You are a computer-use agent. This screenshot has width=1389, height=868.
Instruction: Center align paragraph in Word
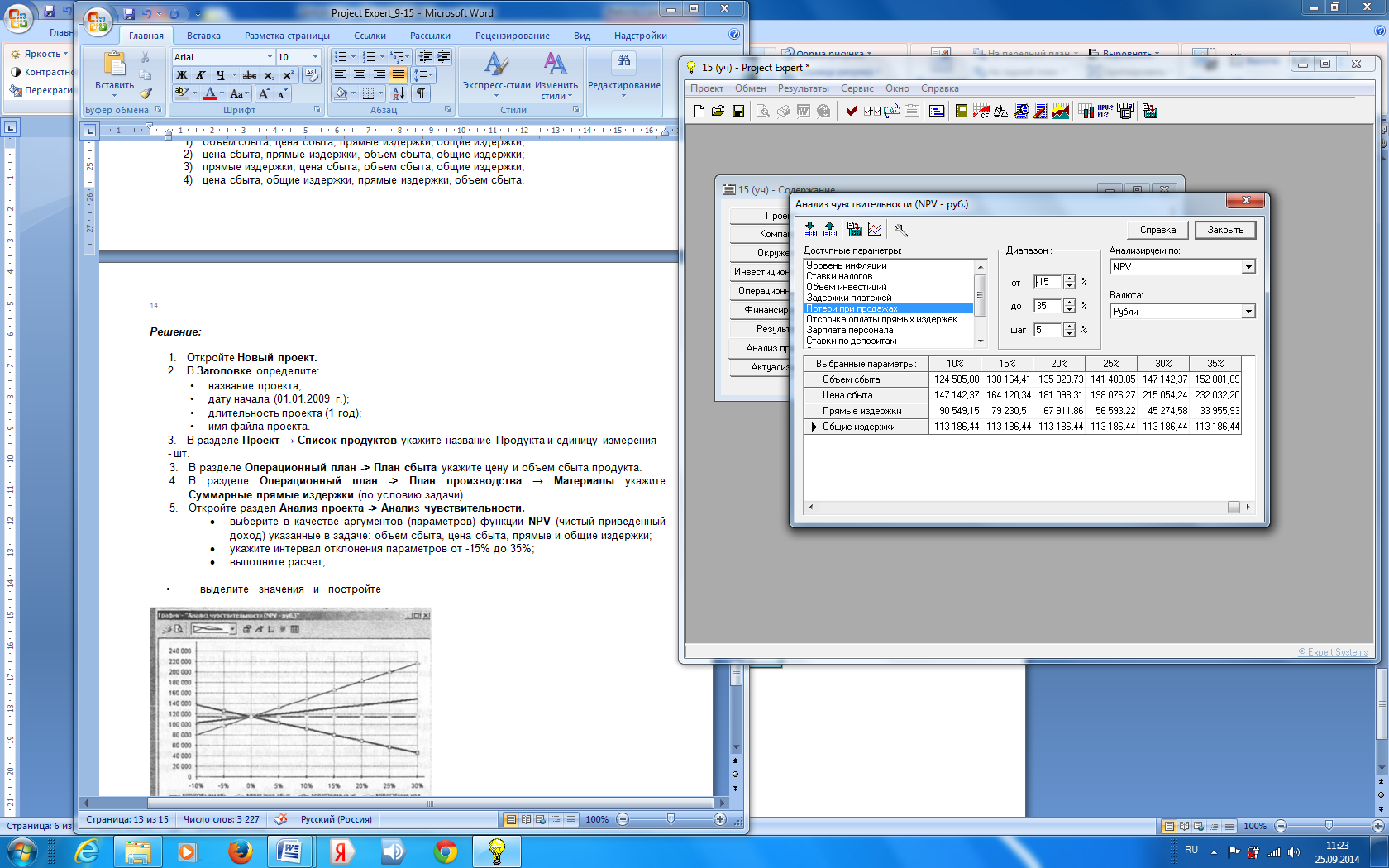click(x=360, y=75)
